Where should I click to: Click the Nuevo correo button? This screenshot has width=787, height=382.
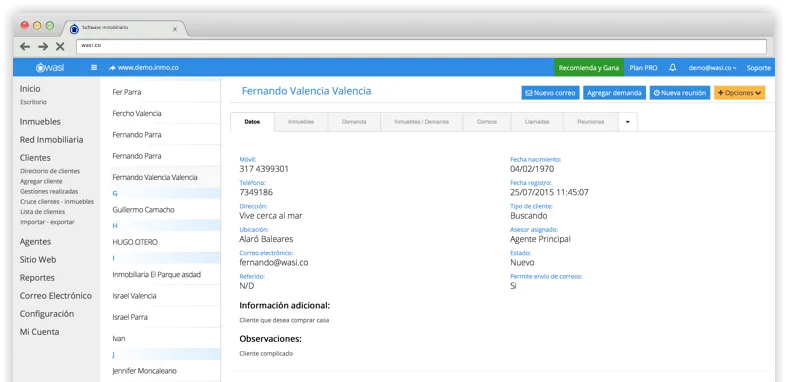click(x=550, y=93)
